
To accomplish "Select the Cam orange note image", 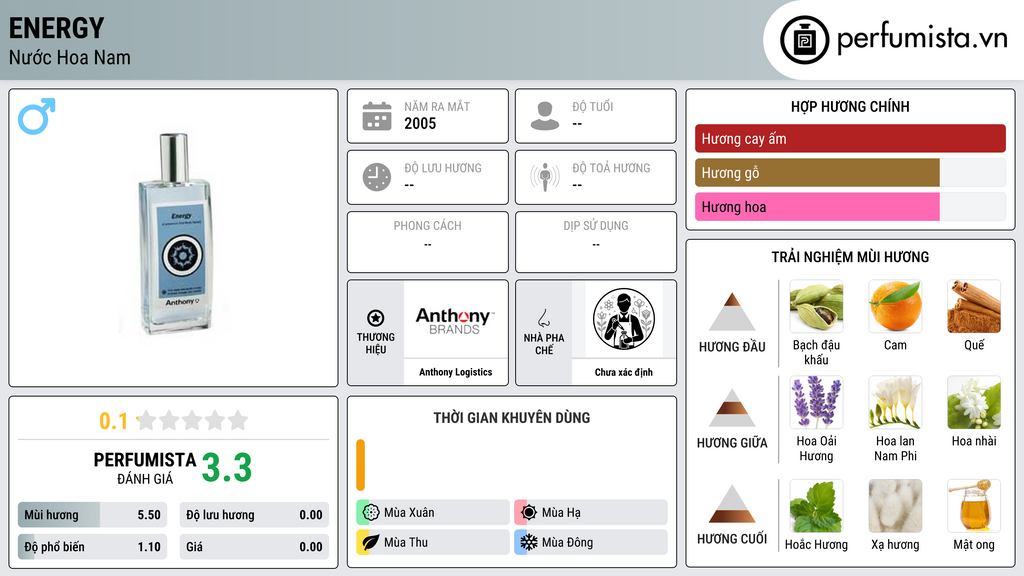I will click(895, 307).
